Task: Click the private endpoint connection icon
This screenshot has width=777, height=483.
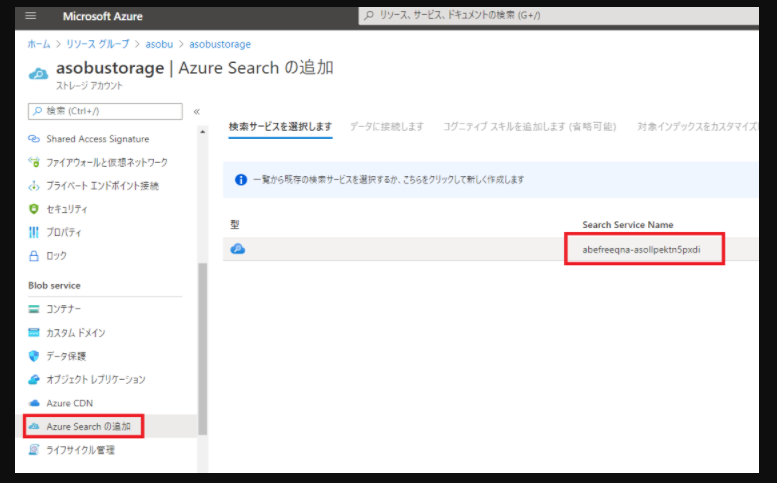Action: tap(34, 186)
